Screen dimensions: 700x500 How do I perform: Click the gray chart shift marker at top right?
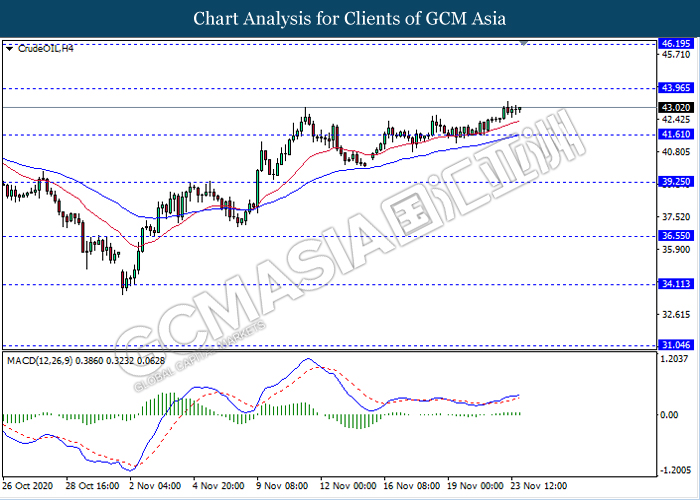(524, 44)
